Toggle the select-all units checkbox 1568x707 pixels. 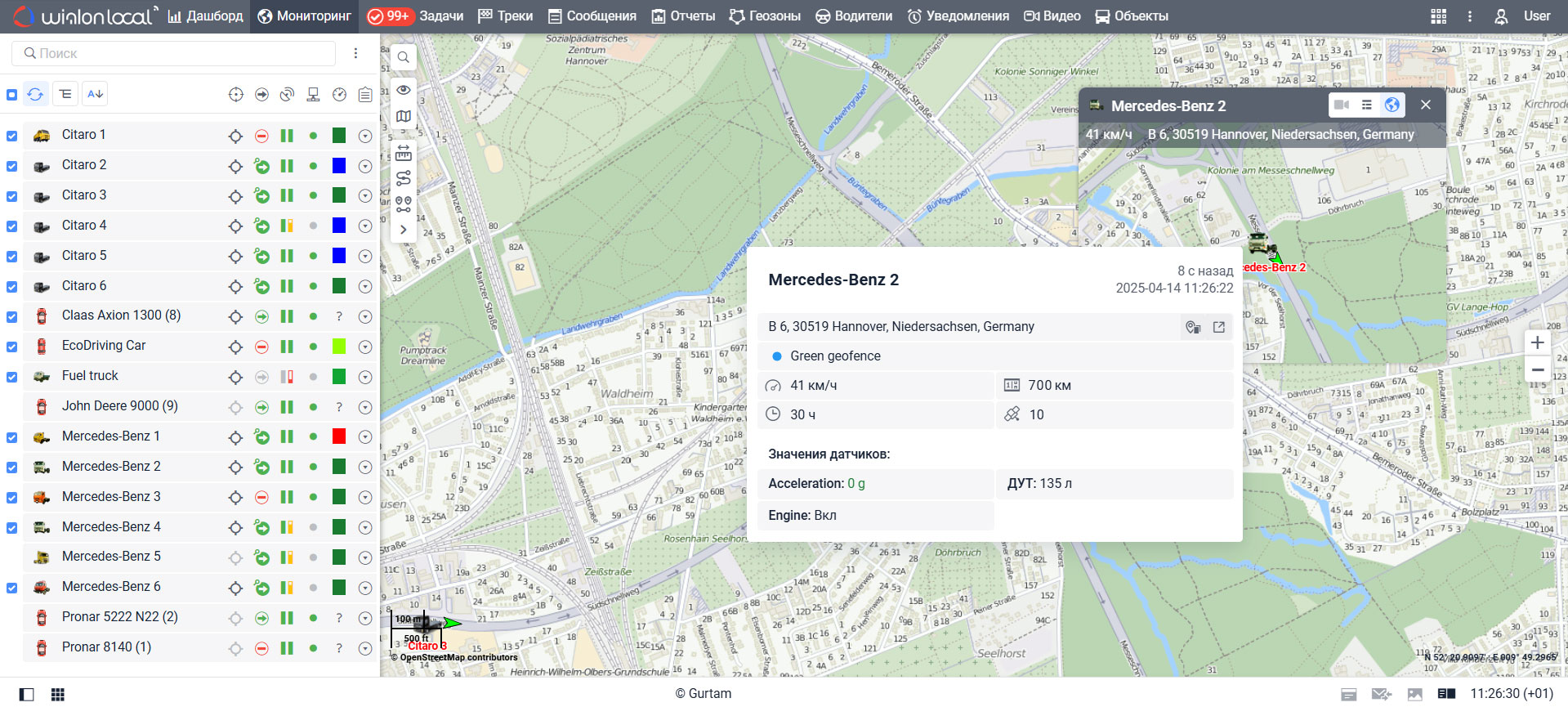tap(12, 95)
